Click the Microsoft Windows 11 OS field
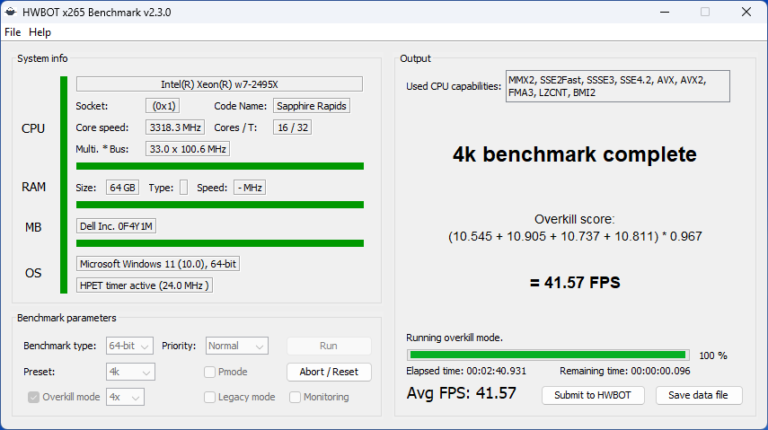This screenshot has width=768, height=430. [158, 264]
